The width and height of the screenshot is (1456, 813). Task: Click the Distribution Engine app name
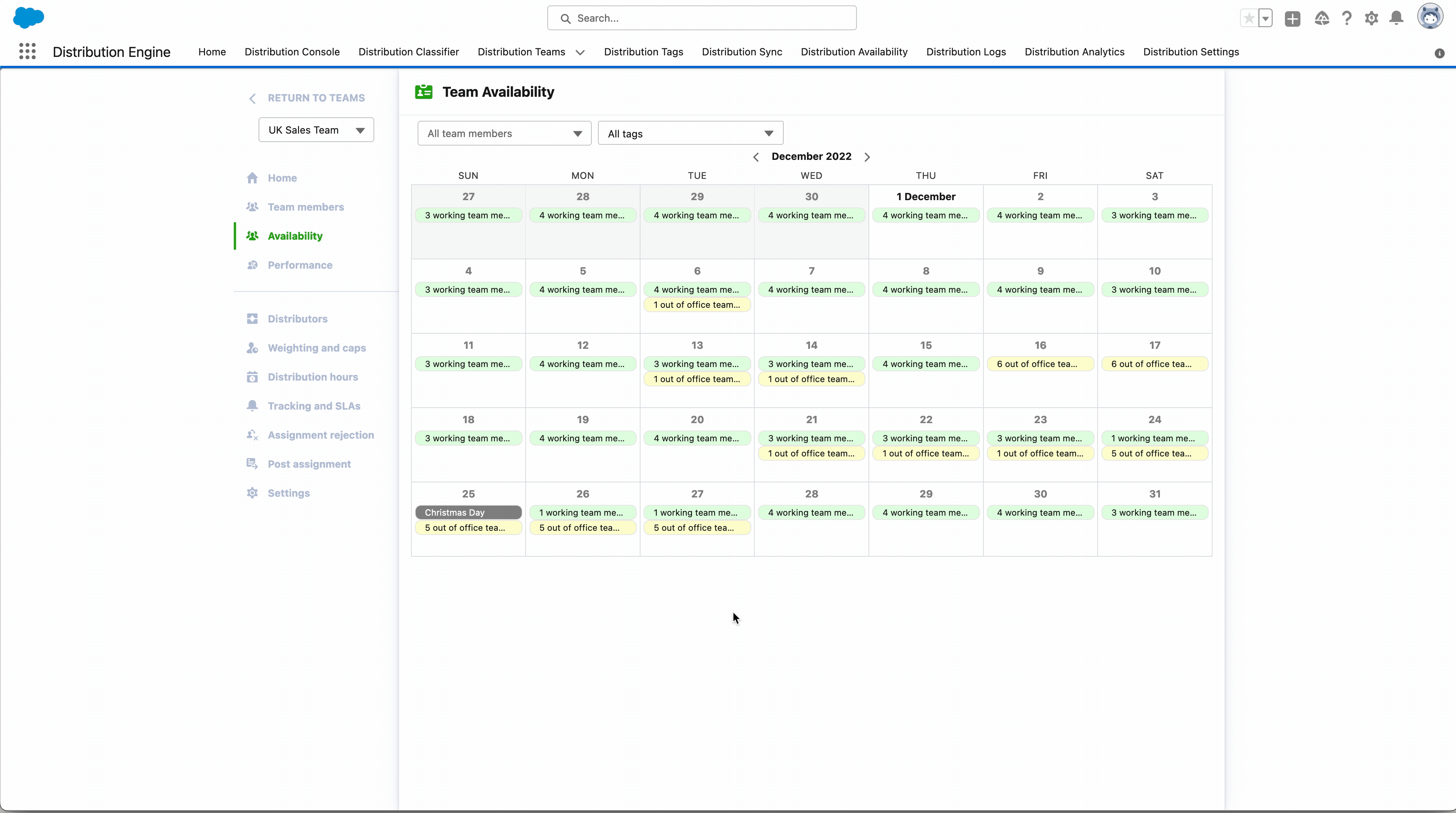pos(111,52)
